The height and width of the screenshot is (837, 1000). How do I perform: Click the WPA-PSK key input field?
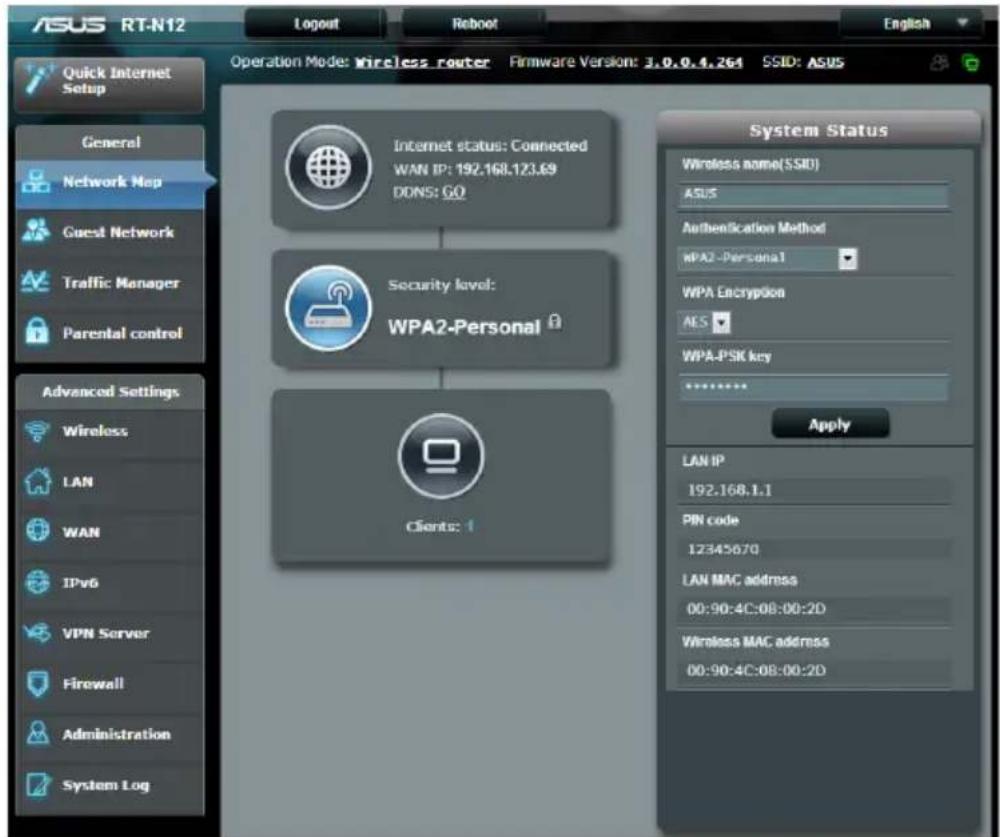pyautogui.click(x=814, y=387)
